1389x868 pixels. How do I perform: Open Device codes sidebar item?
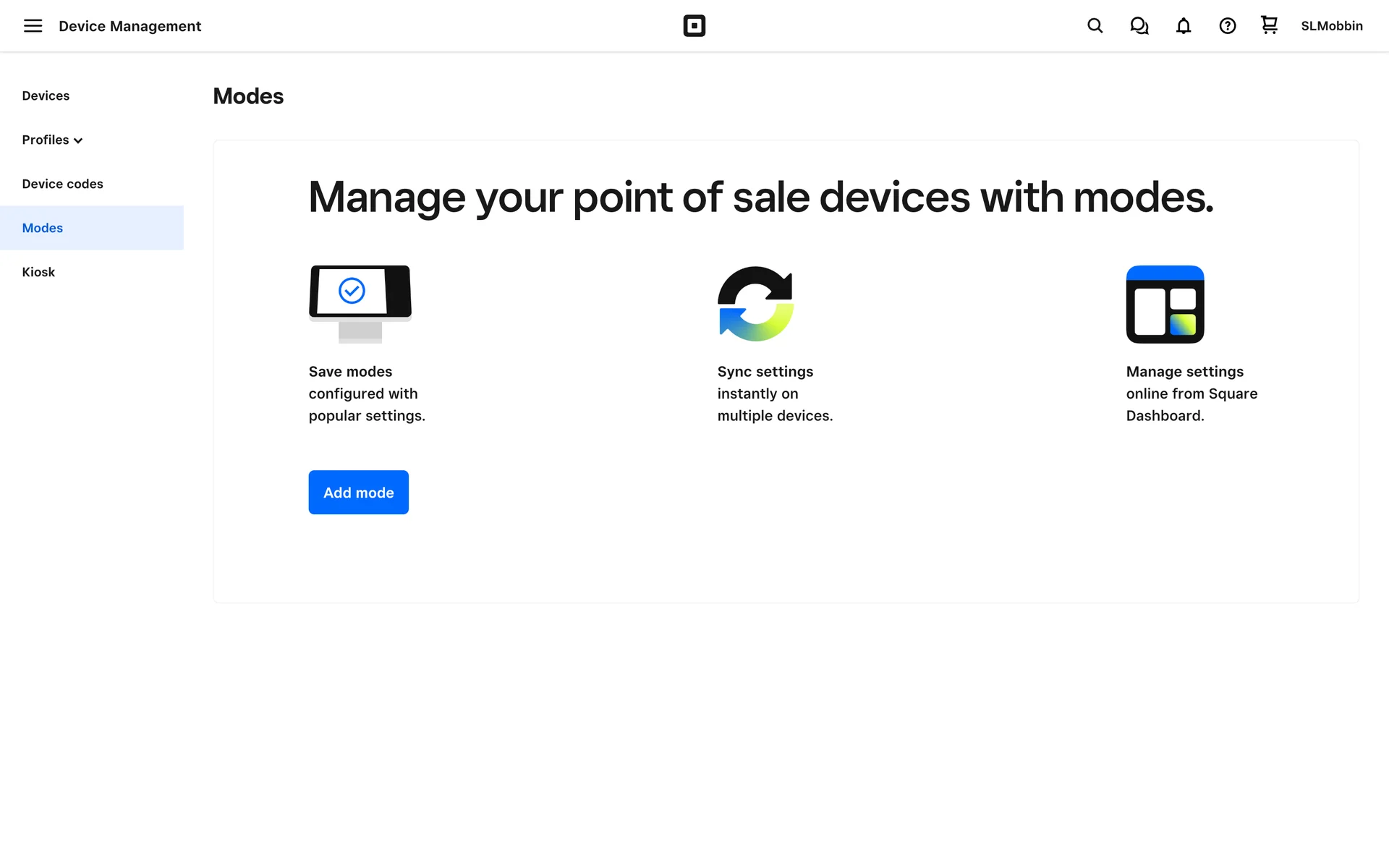(x=62, y=184)
